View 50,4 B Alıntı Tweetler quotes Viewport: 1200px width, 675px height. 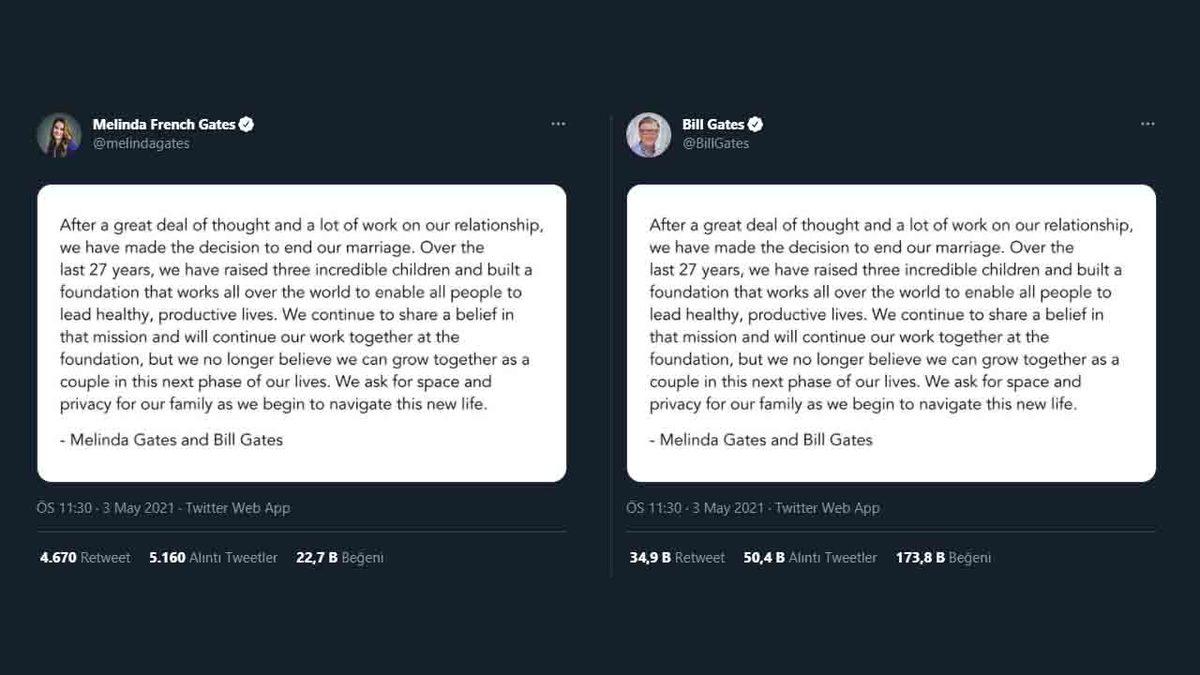pyautogui.click(x=810, y=558)
